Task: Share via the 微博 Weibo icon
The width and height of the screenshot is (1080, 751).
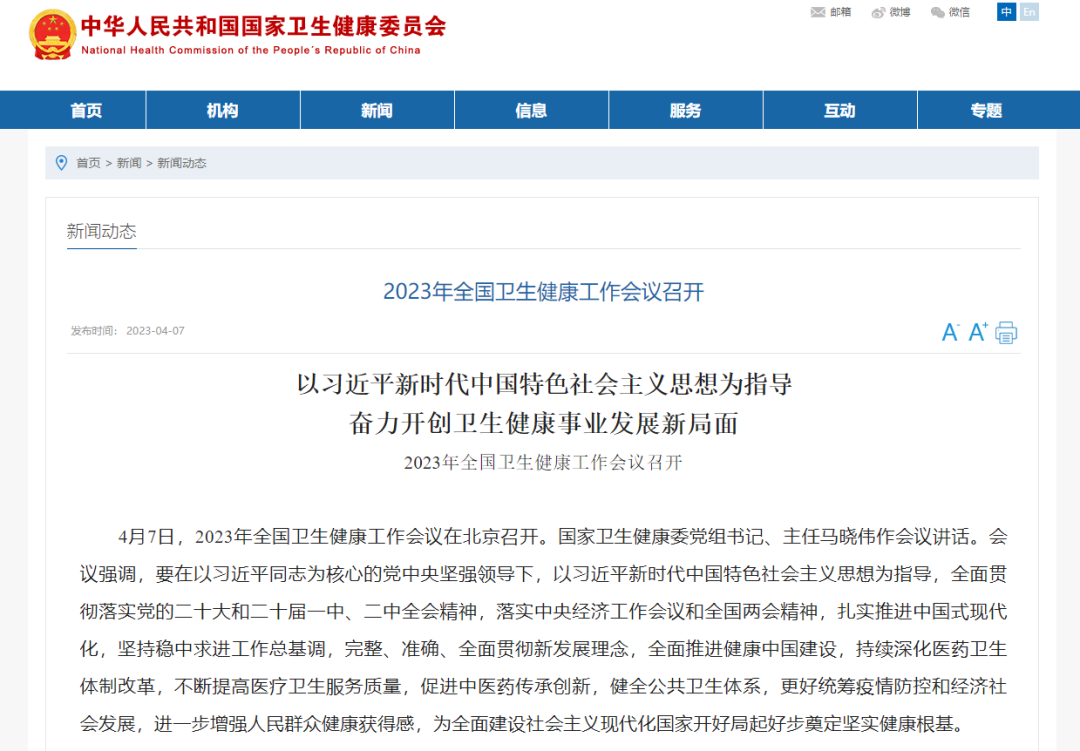Action: click(889, 13)
